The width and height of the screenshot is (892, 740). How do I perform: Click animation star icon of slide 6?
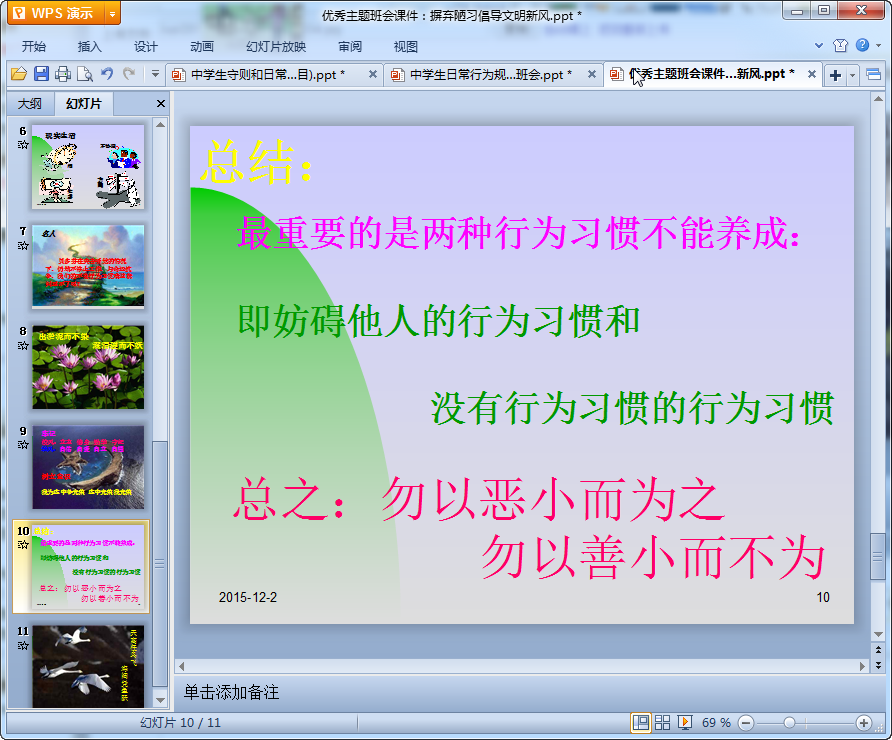coord(23,145)
